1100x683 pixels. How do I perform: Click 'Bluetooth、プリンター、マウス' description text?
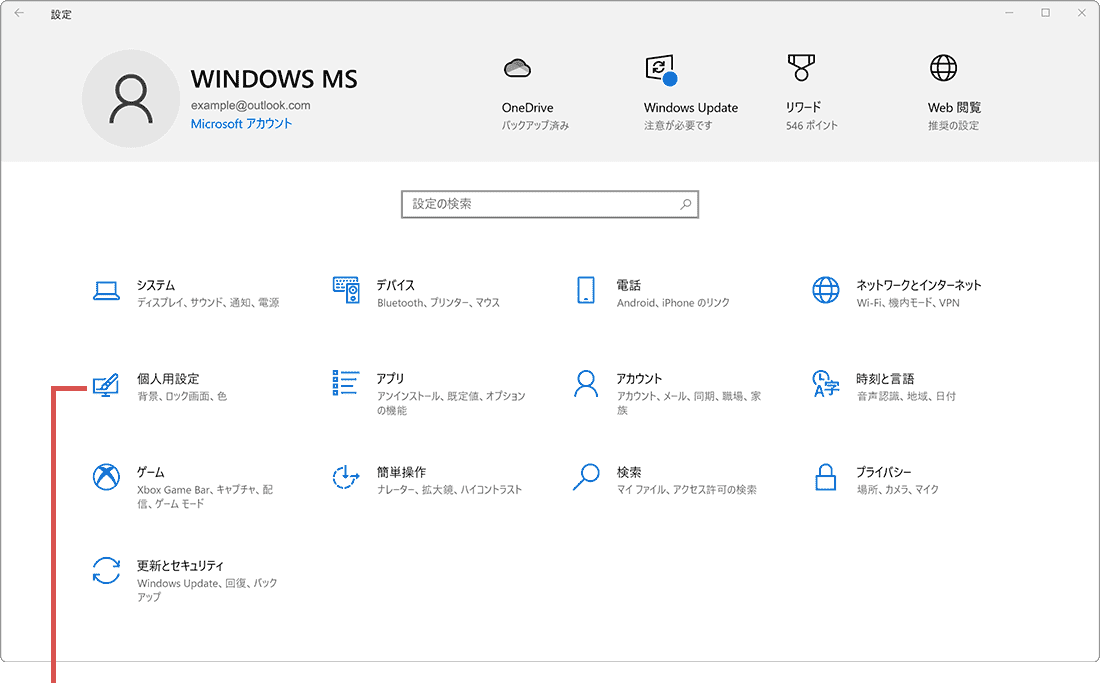point(438,302)
